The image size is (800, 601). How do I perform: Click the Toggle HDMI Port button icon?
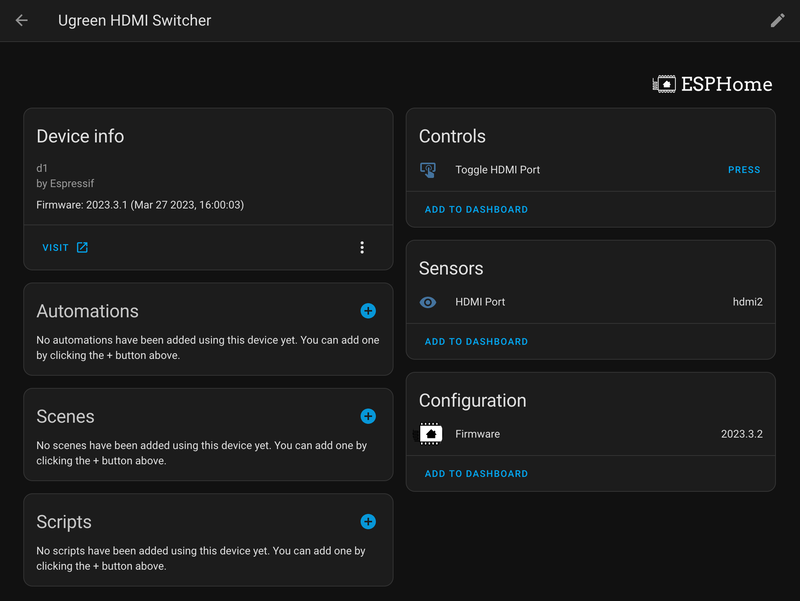coord(428,170)
